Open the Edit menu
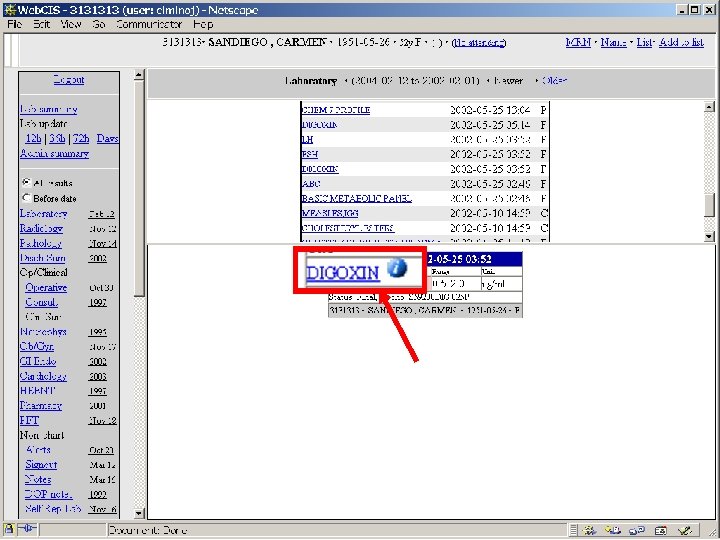 tap(41, 24)
